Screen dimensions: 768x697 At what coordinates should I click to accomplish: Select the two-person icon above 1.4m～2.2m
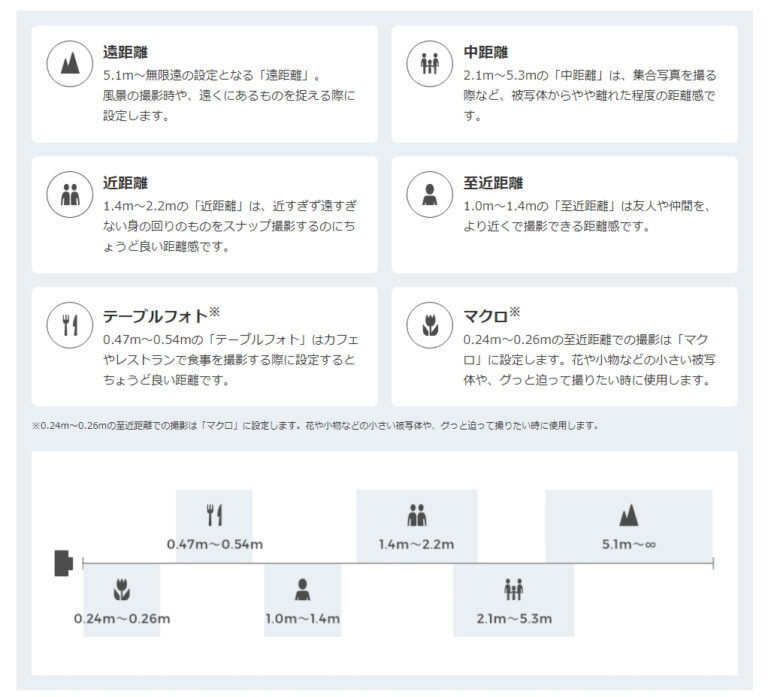pyautogui.click(x=417, y=515)
